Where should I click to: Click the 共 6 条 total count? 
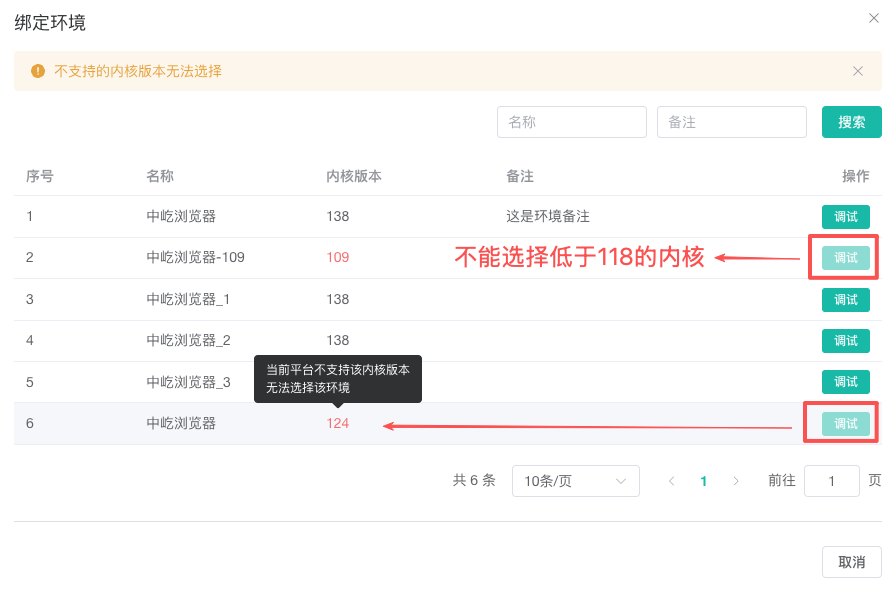474,481
